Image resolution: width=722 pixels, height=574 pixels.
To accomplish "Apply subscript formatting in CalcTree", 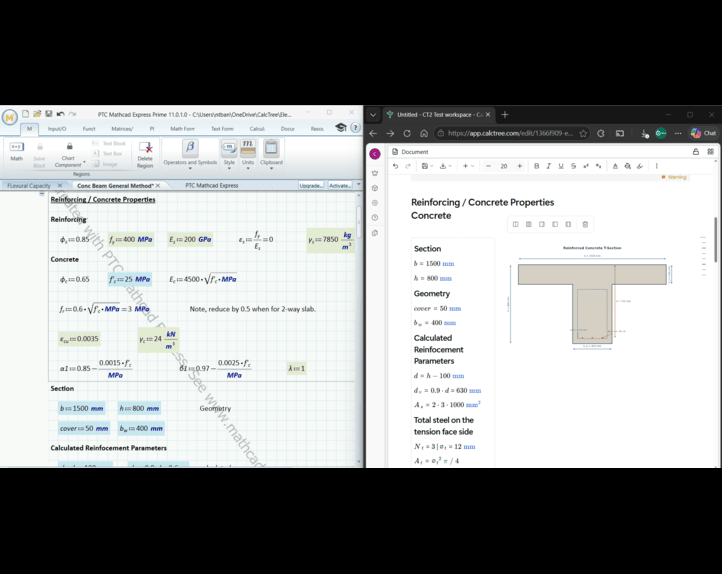I will tap(598, 166).
